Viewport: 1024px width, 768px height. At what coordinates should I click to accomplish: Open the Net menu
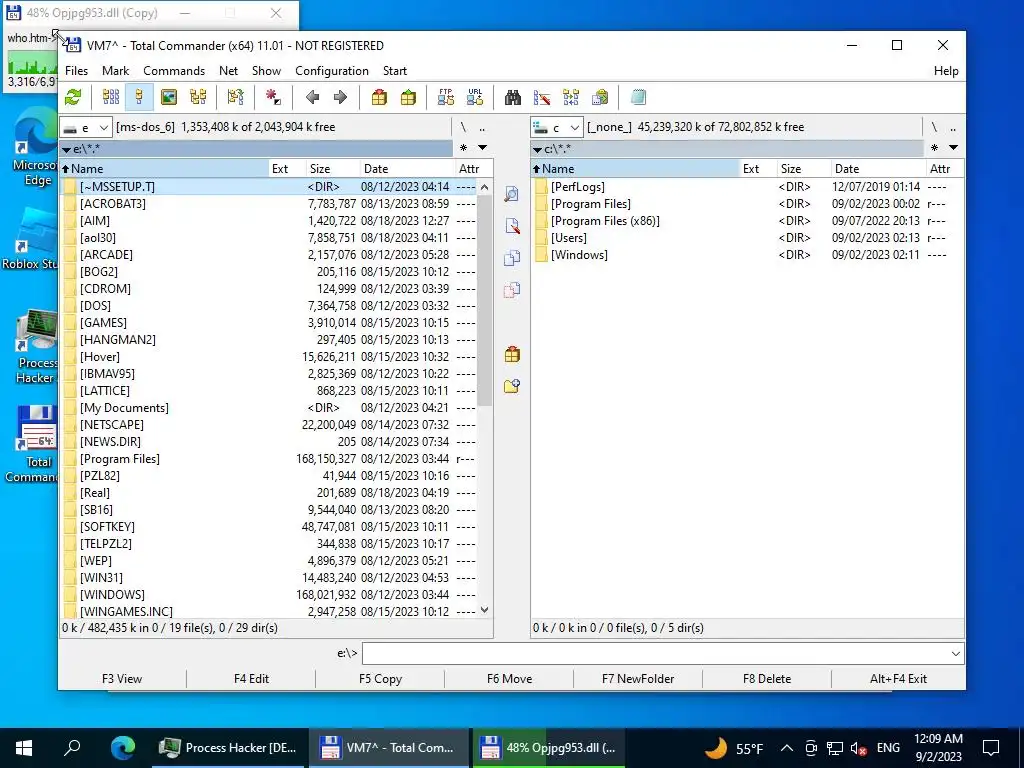click(229, 71)
